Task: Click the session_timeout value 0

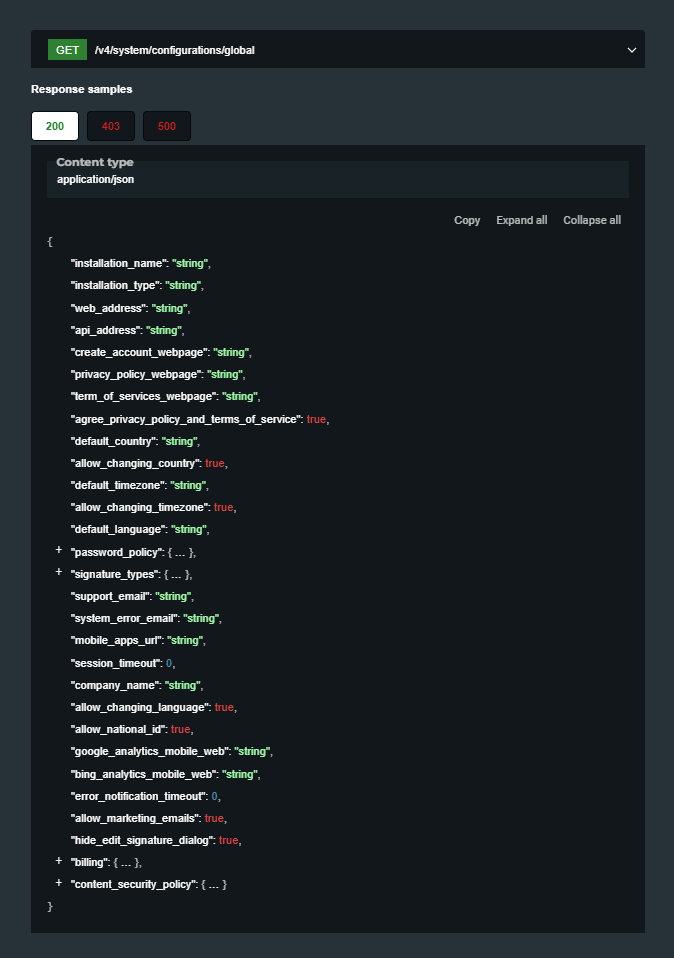Action: [x=169, y=663]
